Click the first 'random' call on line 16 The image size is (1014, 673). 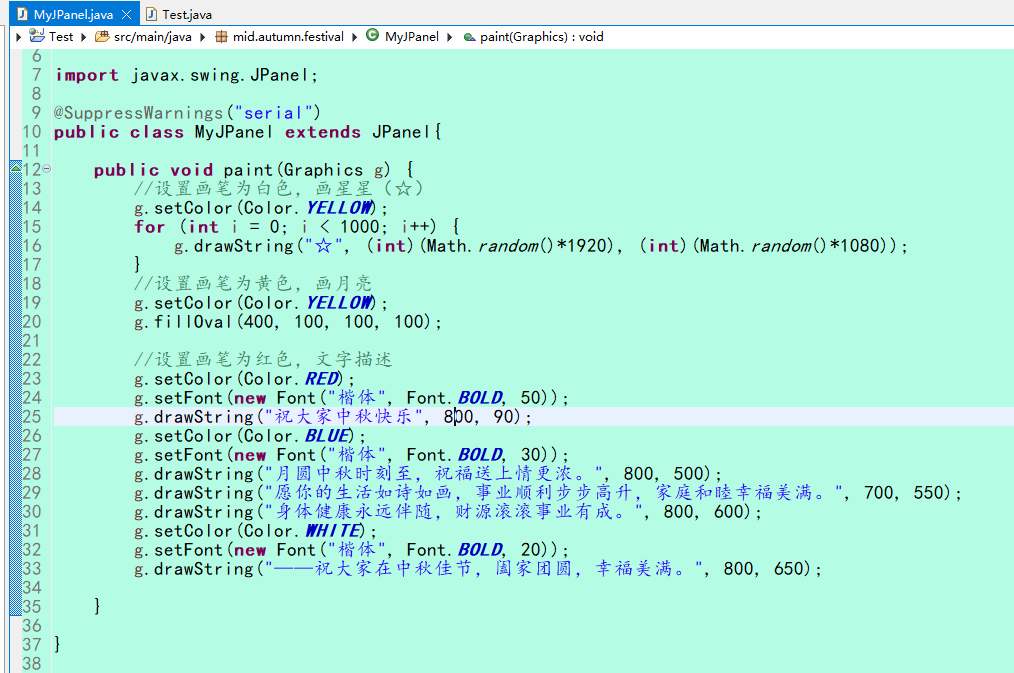click(508, 246)
